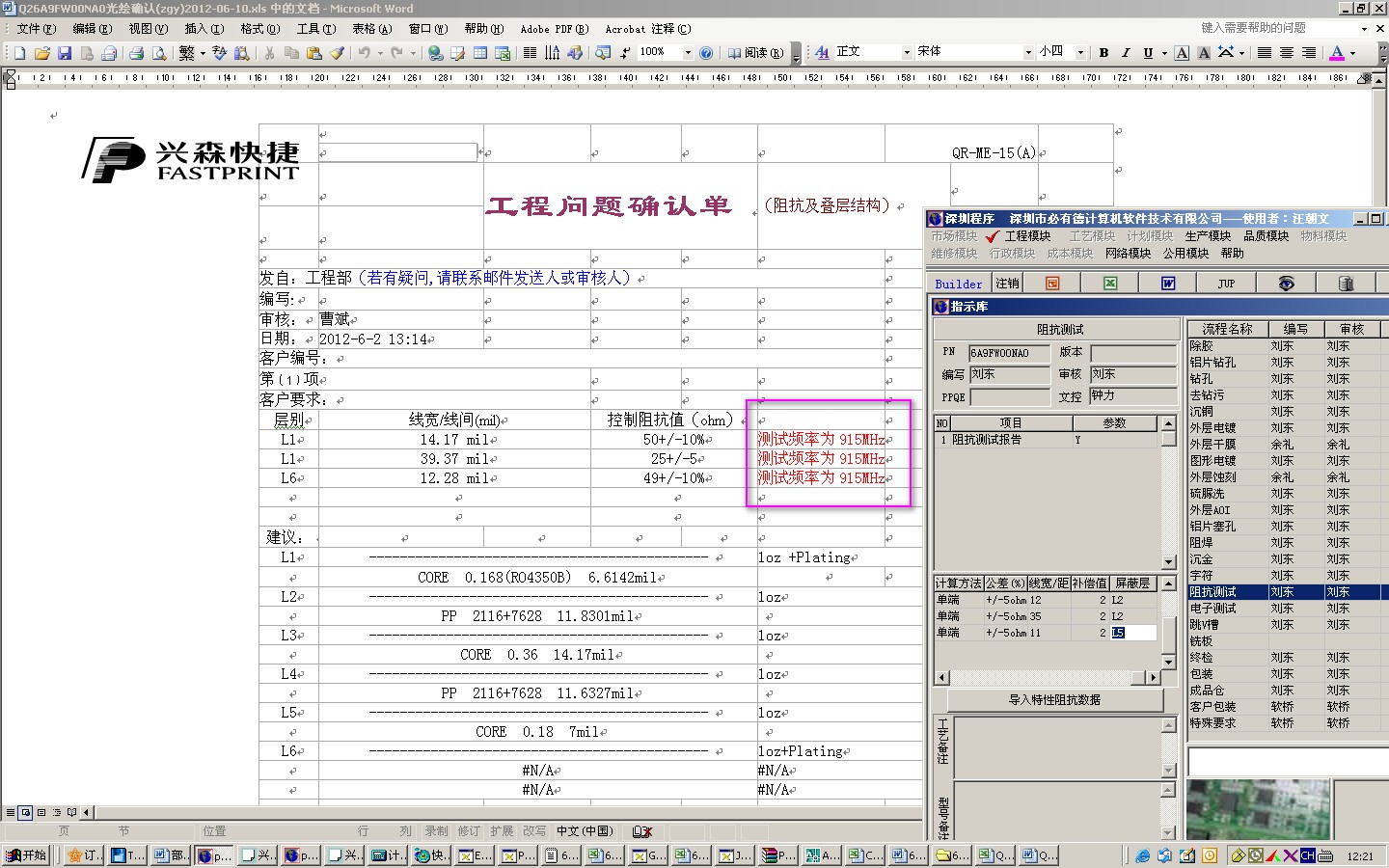Activate the Format Painter brush
The height and width of the screenshot is (868, 1389).
point(337,53)
